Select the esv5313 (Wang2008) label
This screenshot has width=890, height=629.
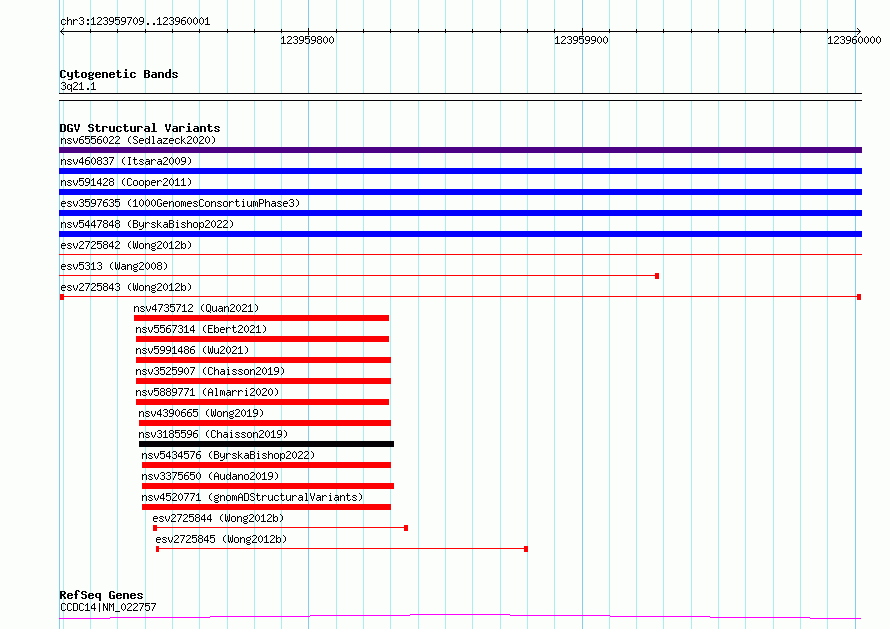click(x=114, y=266)
